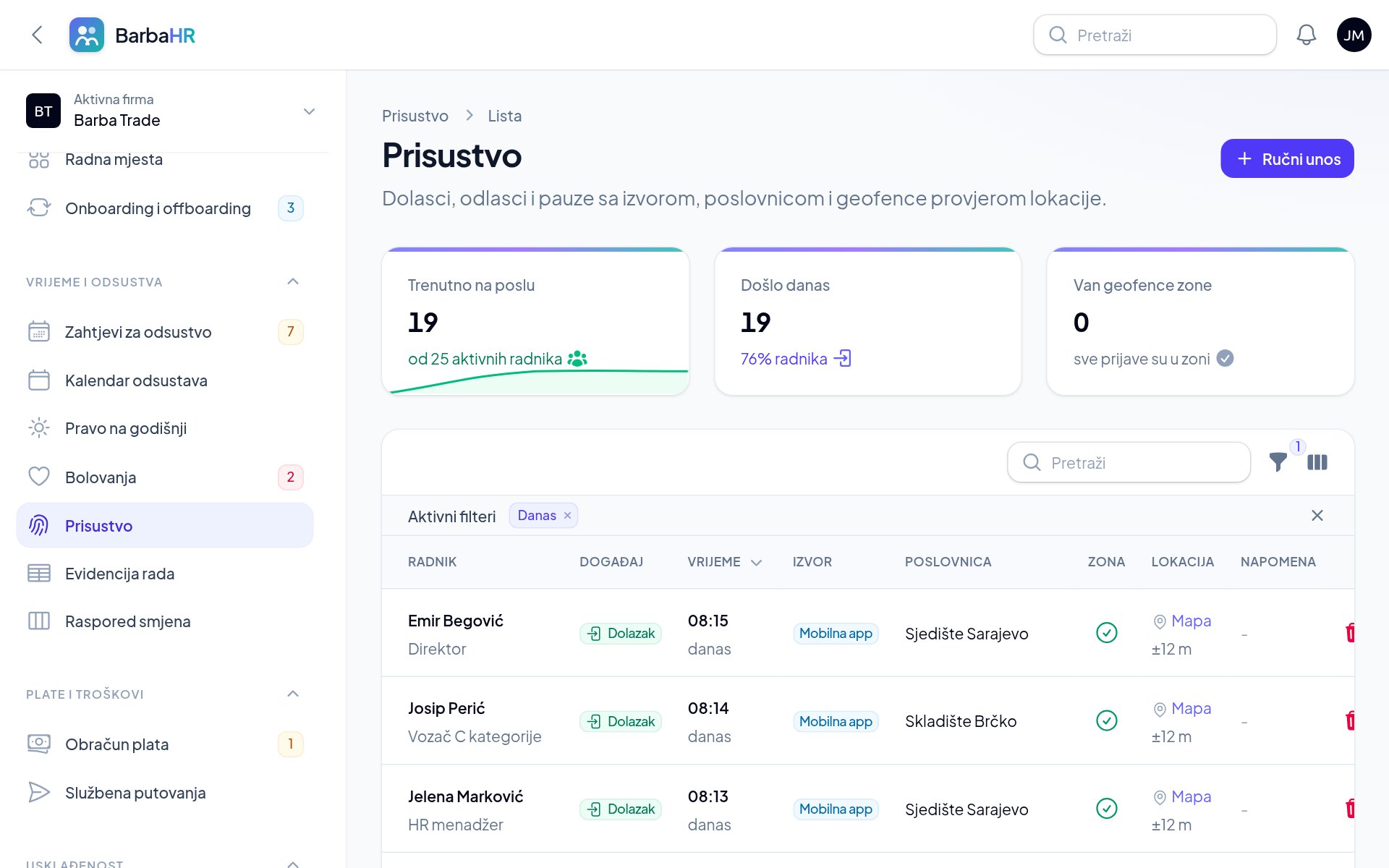The width and height of the screenshot is (1389, 868).
Task: Open Službena putovanja
Action: pos(165,793)
